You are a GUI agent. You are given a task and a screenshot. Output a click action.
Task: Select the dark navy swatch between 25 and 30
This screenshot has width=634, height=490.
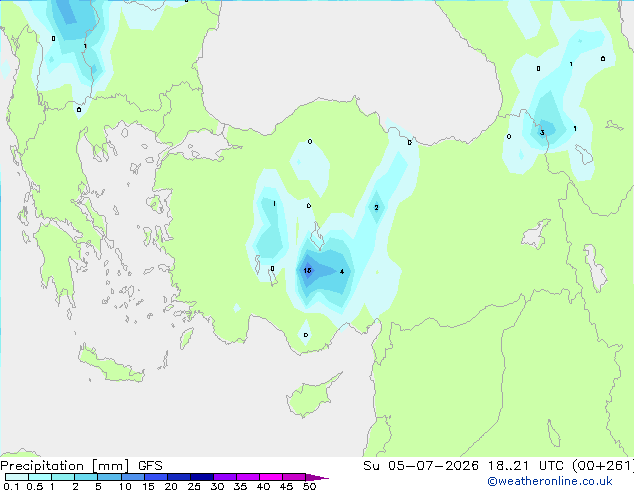(201, 477)
